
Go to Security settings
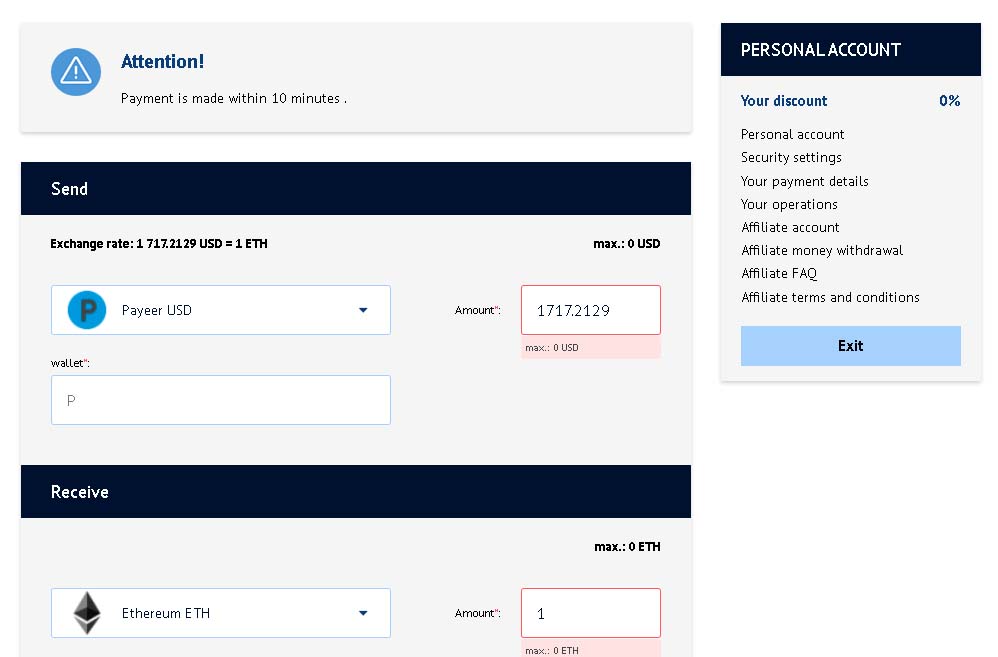[791, 157]
